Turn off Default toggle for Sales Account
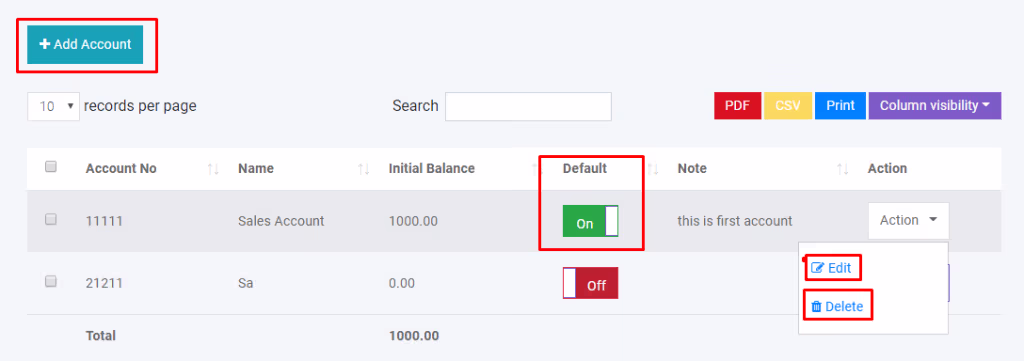 pyautogui.click(x=590, y=221)
